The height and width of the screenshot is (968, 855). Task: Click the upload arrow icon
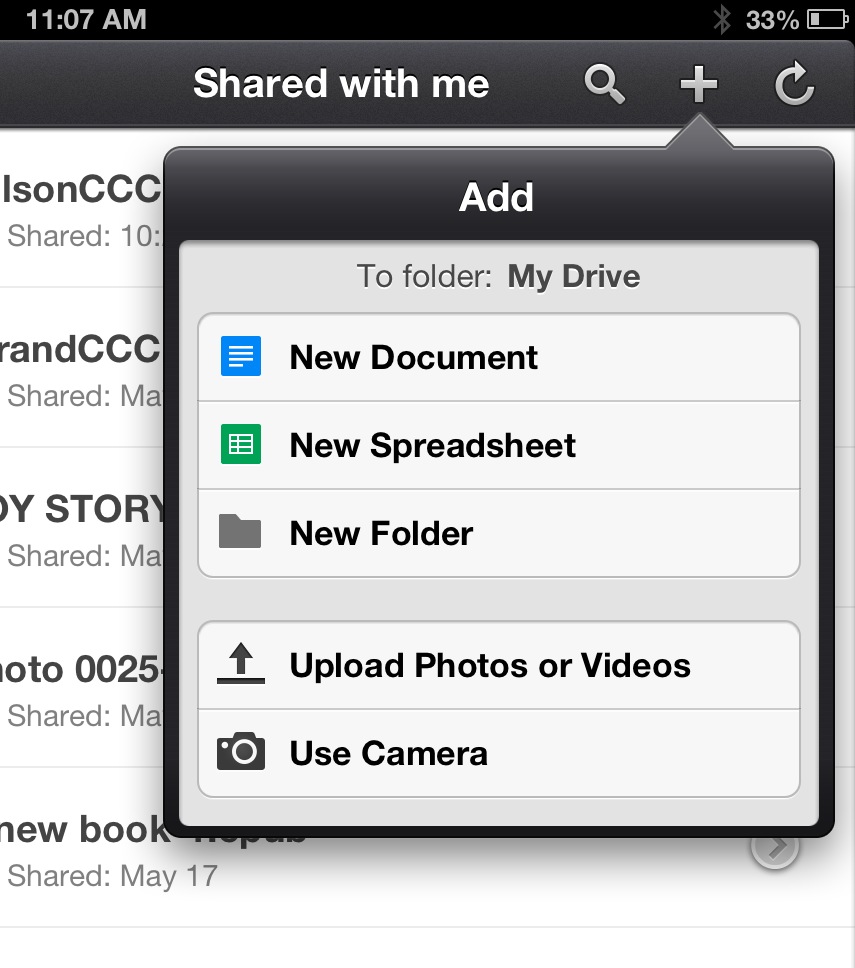click(x=241, y=664)
